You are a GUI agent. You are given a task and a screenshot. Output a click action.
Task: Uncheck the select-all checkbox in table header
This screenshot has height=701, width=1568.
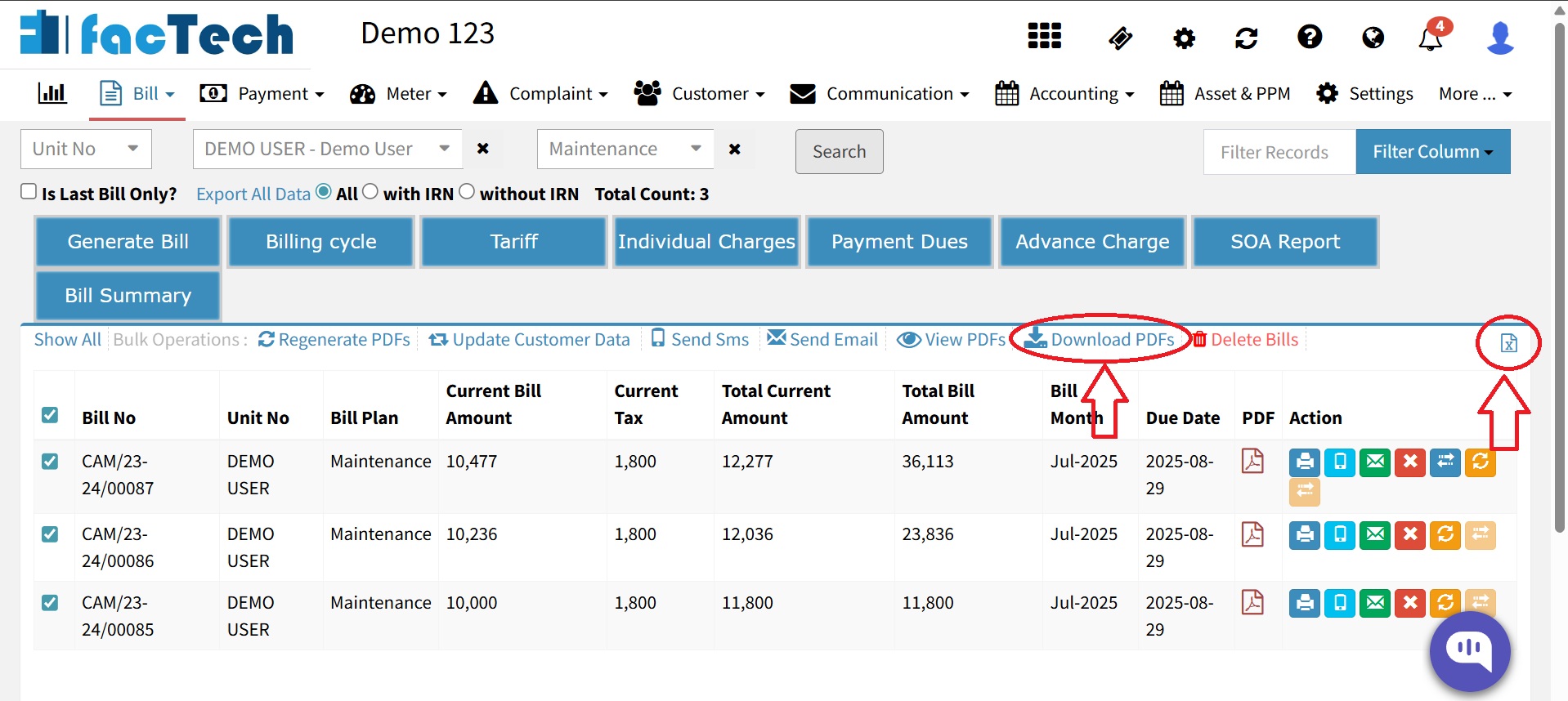tap(50, 415)
